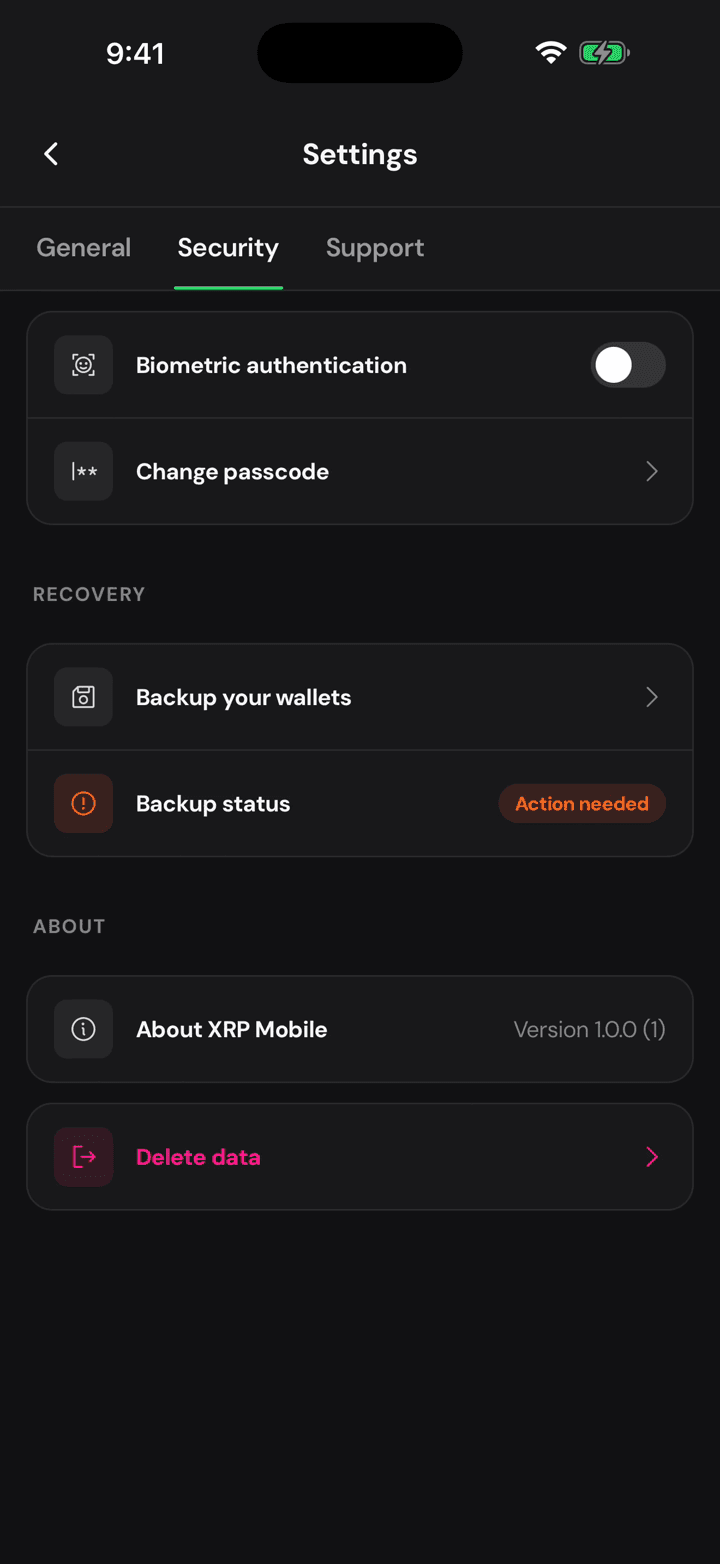
Task: Tap the passcode asterisks icon
Action: [x=84, y=471]
